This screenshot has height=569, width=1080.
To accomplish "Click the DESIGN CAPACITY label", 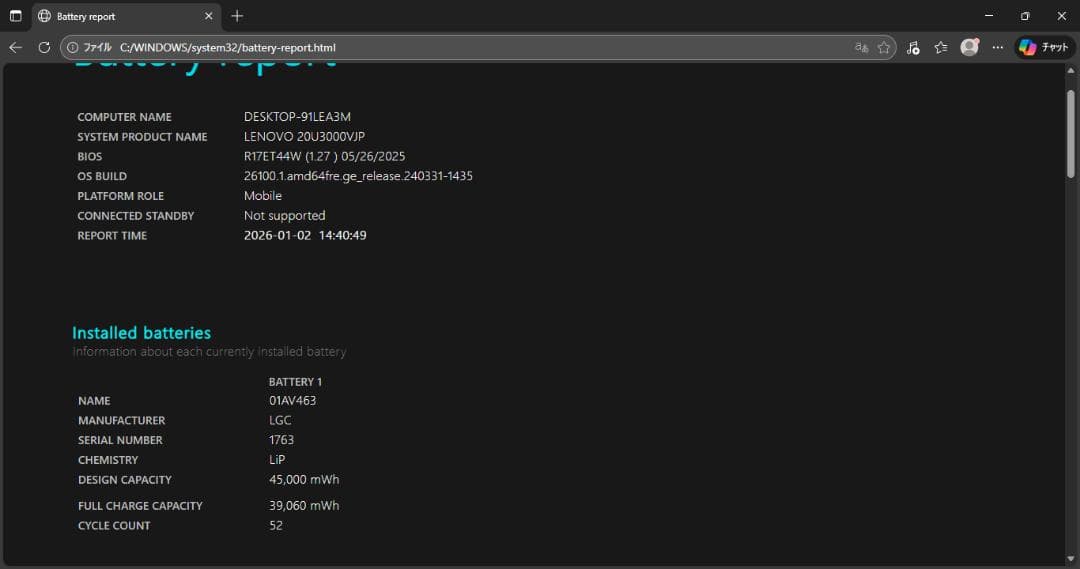I will [125, 479].
